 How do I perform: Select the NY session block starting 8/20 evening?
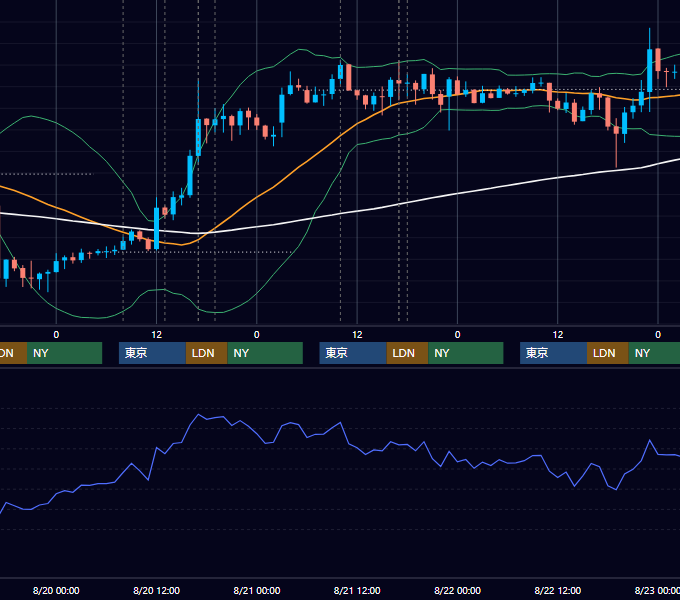pyautogui.click(x=265, y=353)
